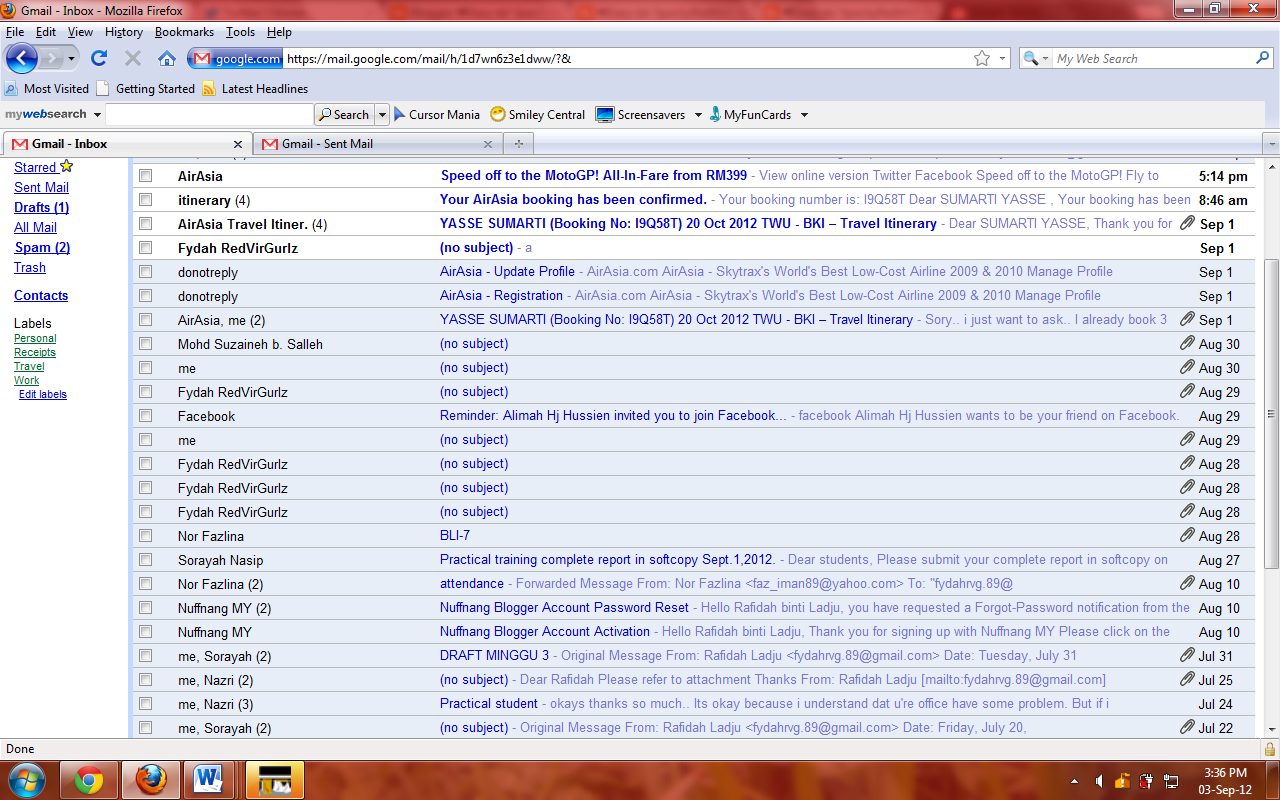Click the Firefox back arrow button
The image size is (1280, 800).
[21, 58]
